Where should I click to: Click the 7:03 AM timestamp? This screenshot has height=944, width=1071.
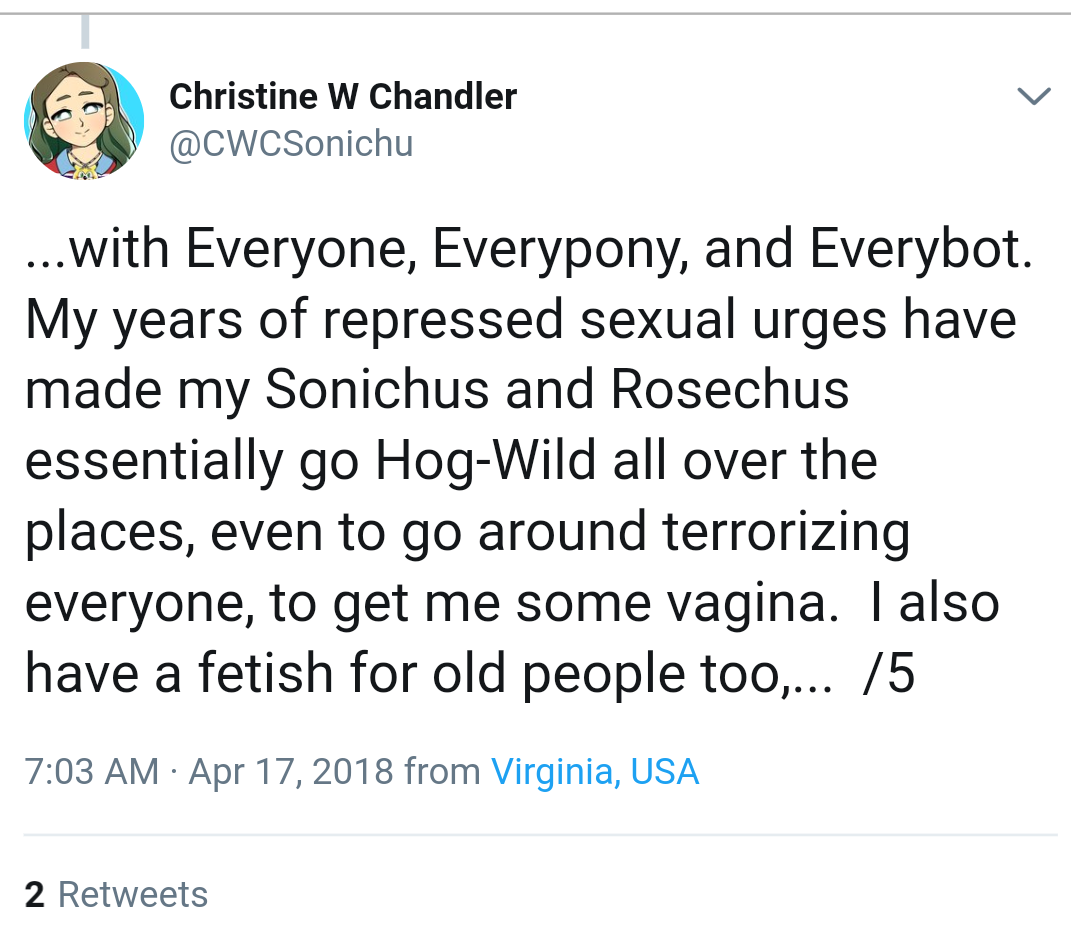tap(92, 772)
